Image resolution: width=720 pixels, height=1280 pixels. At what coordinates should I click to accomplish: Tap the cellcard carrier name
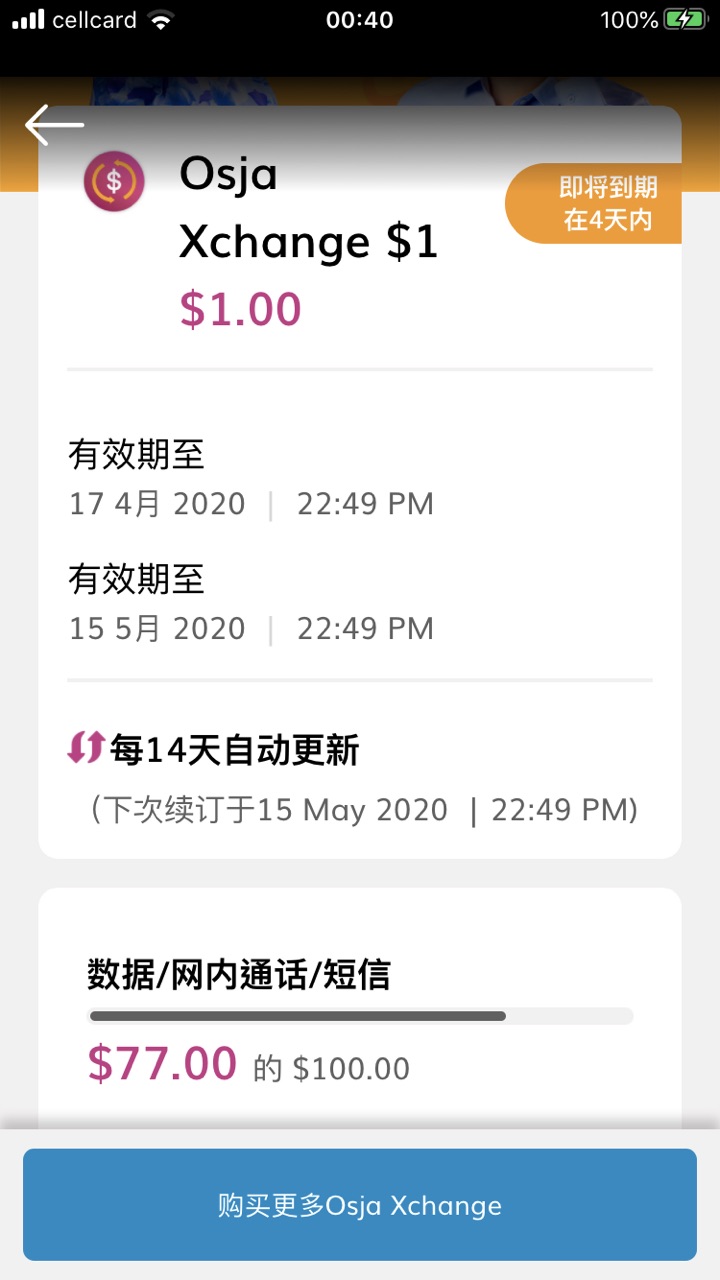95,20
